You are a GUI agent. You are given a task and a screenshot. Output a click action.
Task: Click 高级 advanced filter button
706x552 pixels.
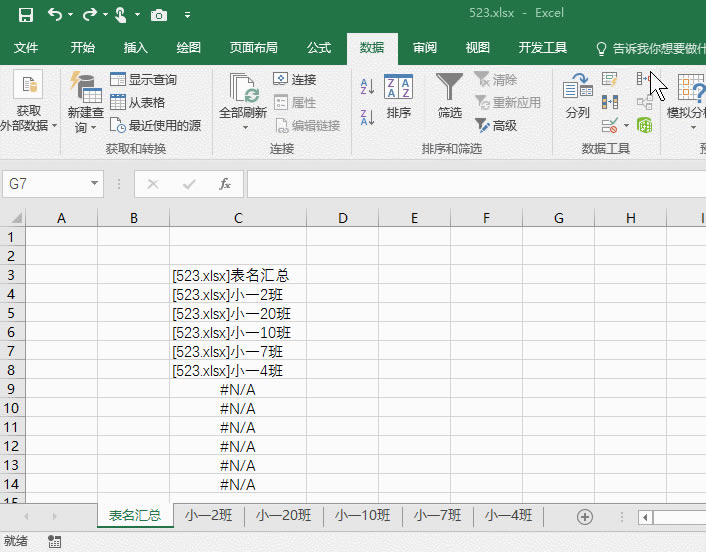[496, 126]
